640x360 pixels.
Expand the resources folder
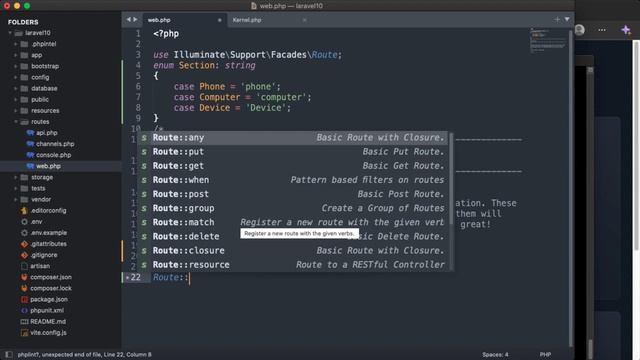coord(16,111)
